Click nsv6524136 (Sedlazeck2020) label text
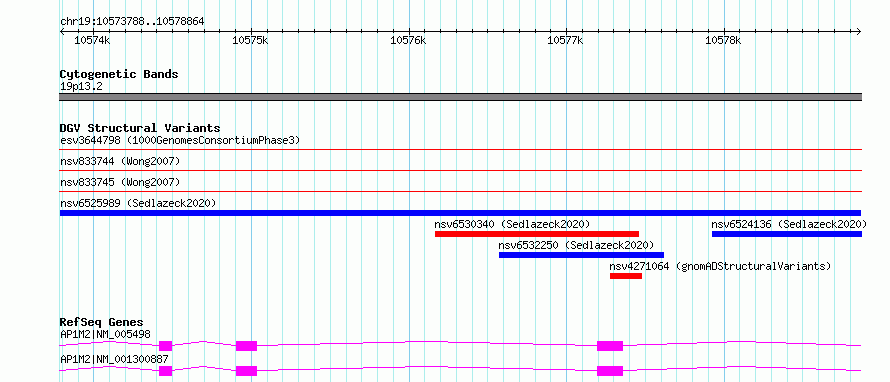 [790, 224]
